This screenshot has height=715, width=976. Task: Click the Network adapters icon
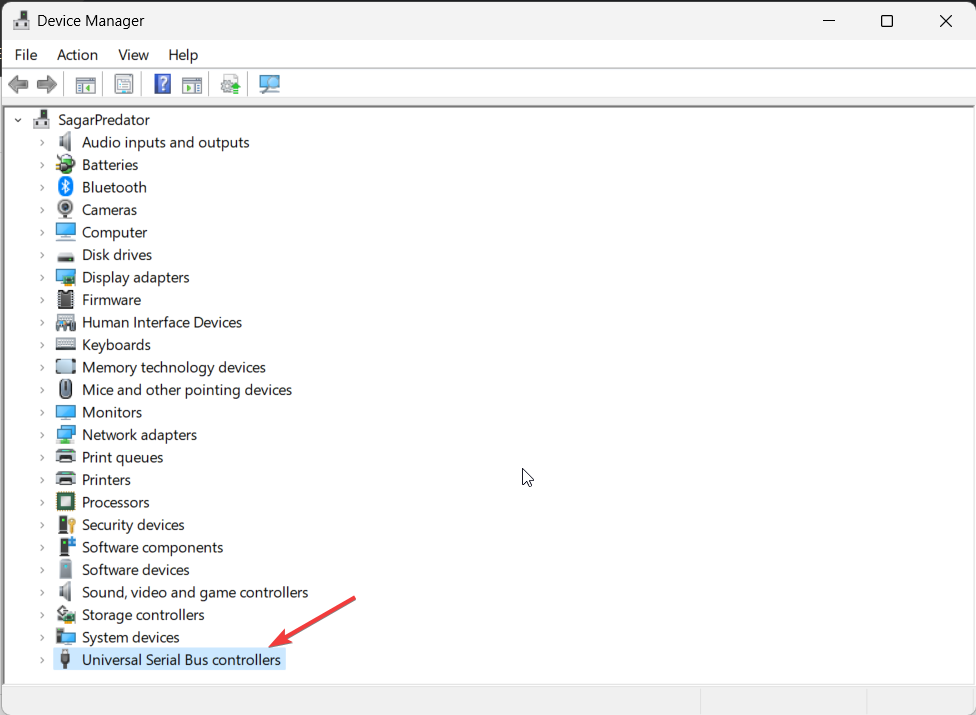[65, 434]
